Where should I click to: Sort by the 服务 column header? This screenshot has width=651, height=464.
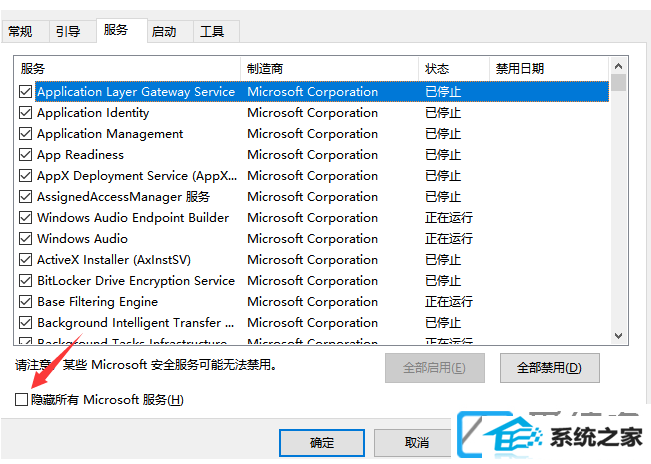[x=127, y=68]
